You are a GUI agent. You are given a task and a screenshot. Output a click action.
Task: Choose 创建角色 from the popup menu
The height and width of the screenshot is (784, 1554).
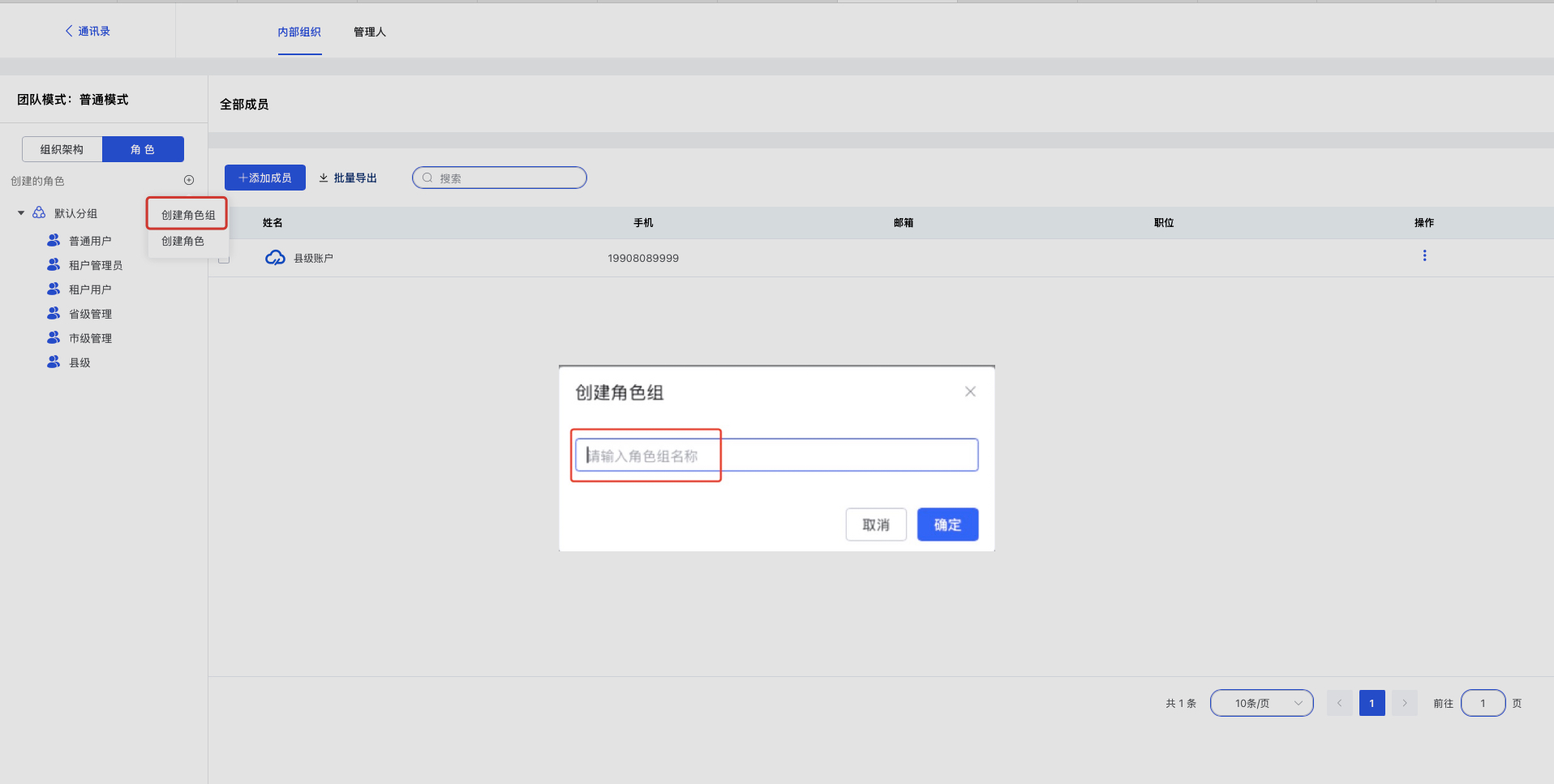pyautogui.click(x=183, y=241)
